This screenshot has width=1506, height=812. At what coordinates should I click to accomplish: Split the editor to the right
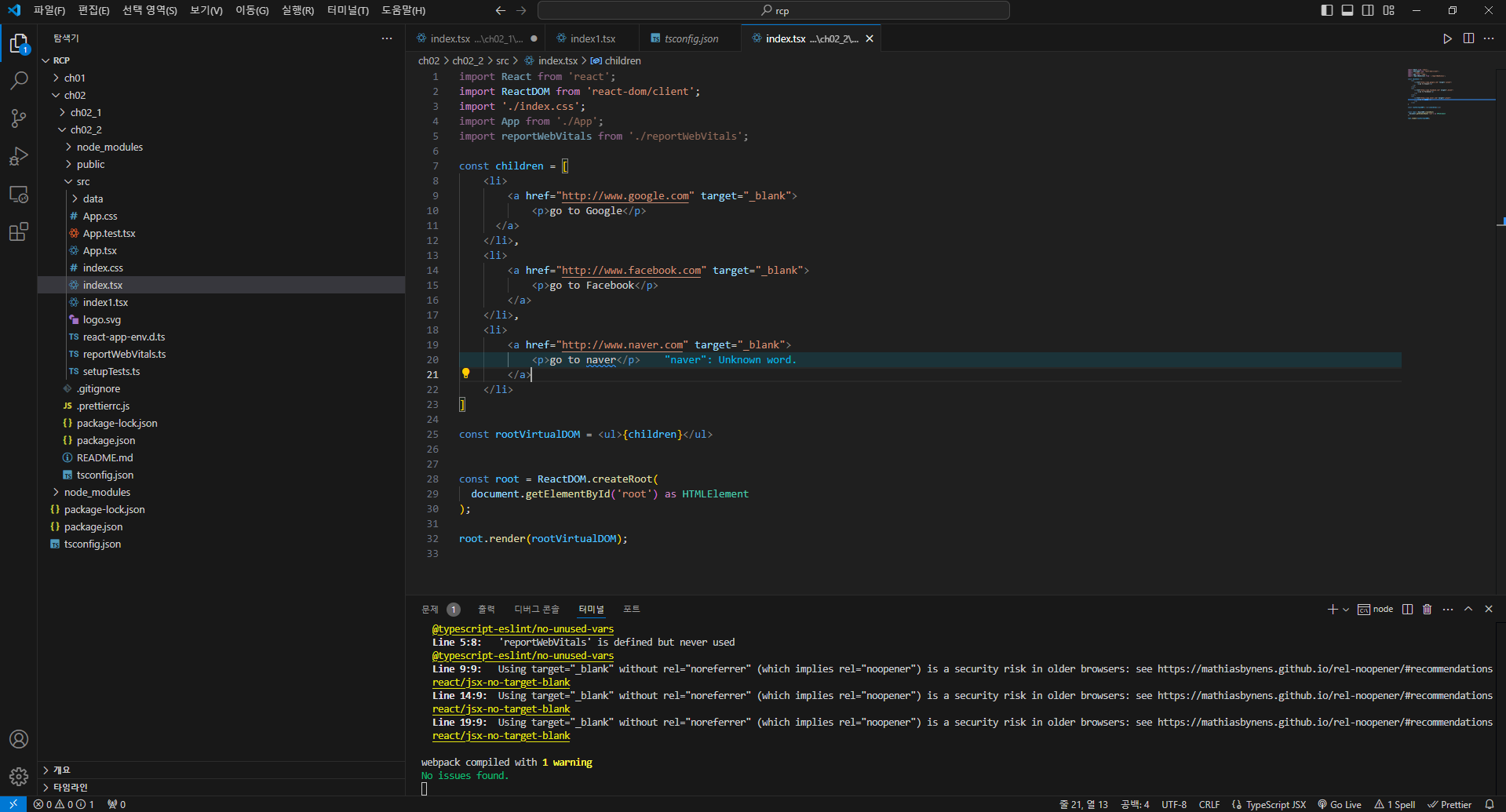click(1468, 38)
